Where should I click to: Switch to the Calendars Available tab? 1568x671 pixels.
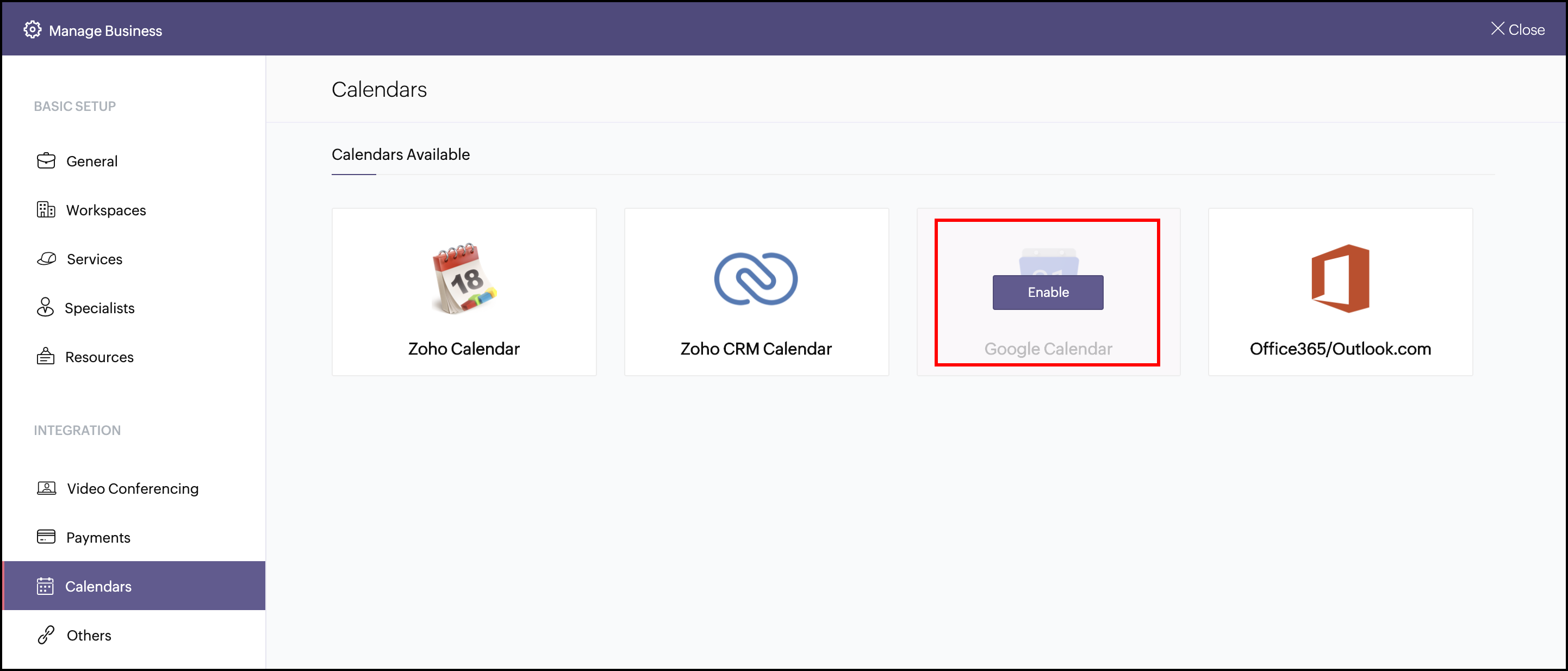pyautogui.click(x=401, y=154)
